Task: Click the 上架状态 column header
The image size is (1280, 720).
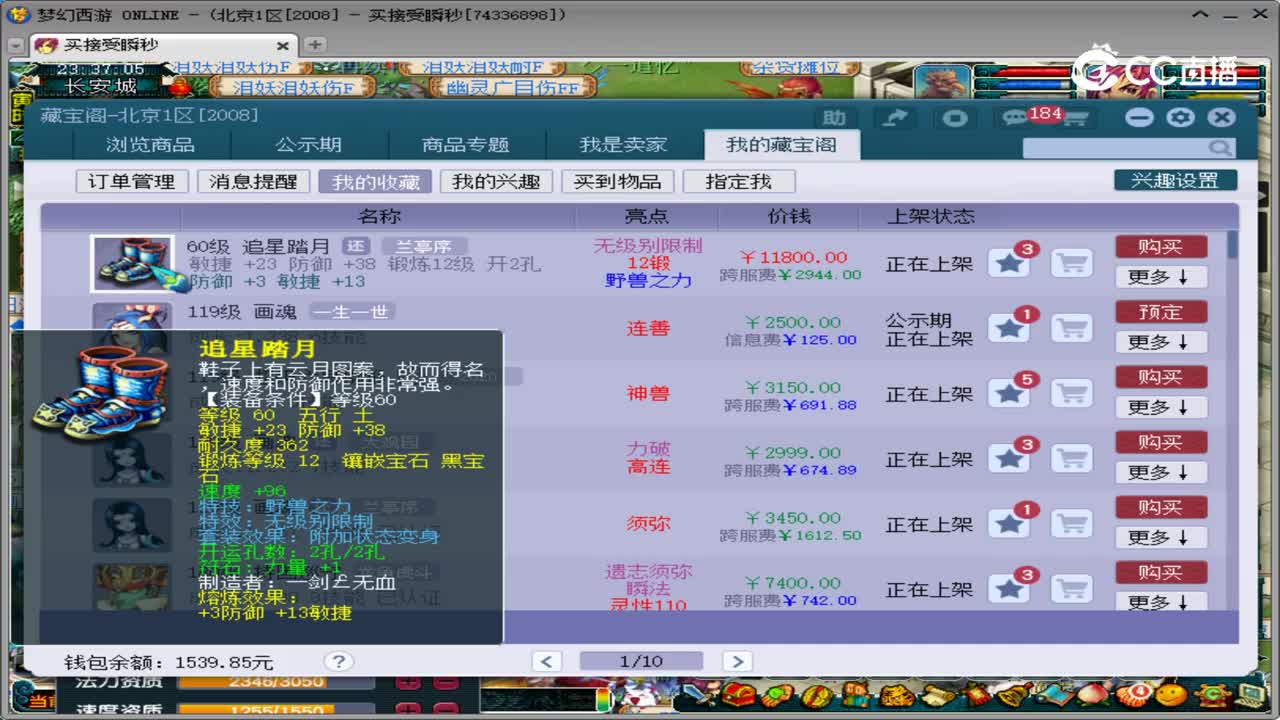Action: (x=930, y=216)
